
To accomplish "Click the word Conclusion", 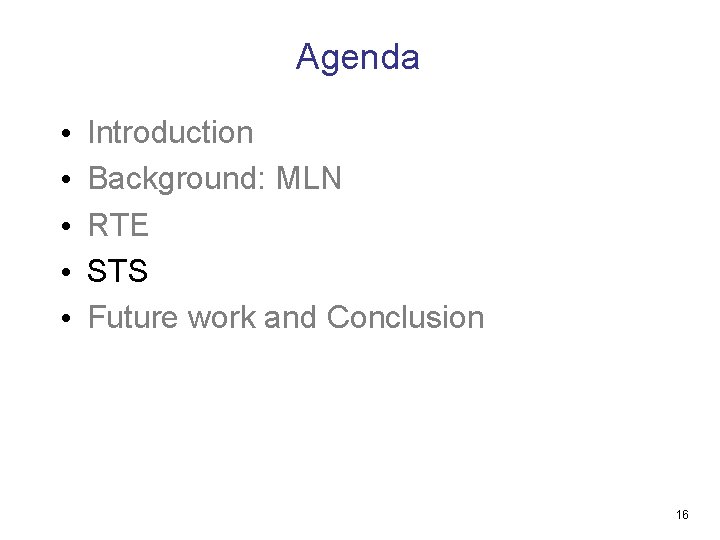I will [405, 317].
